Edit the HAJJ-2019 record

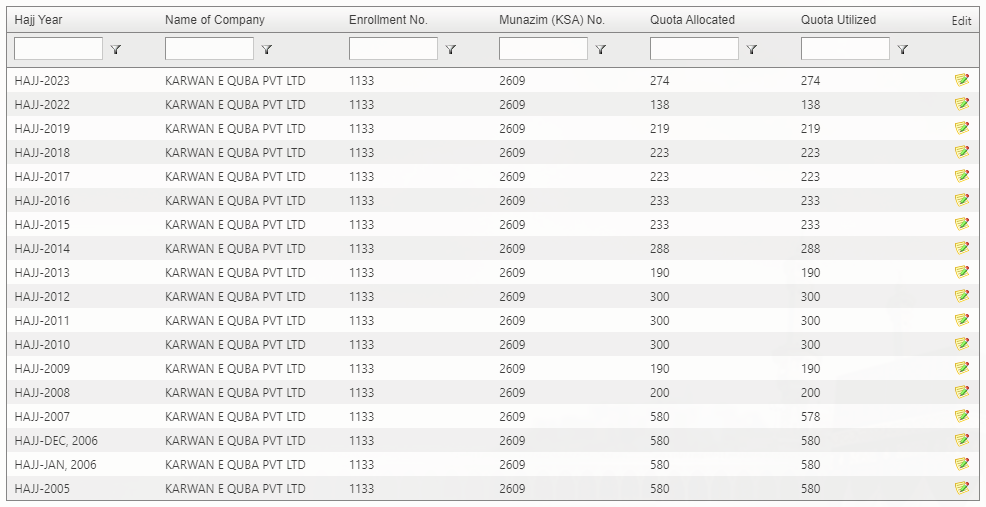(961, 128)
